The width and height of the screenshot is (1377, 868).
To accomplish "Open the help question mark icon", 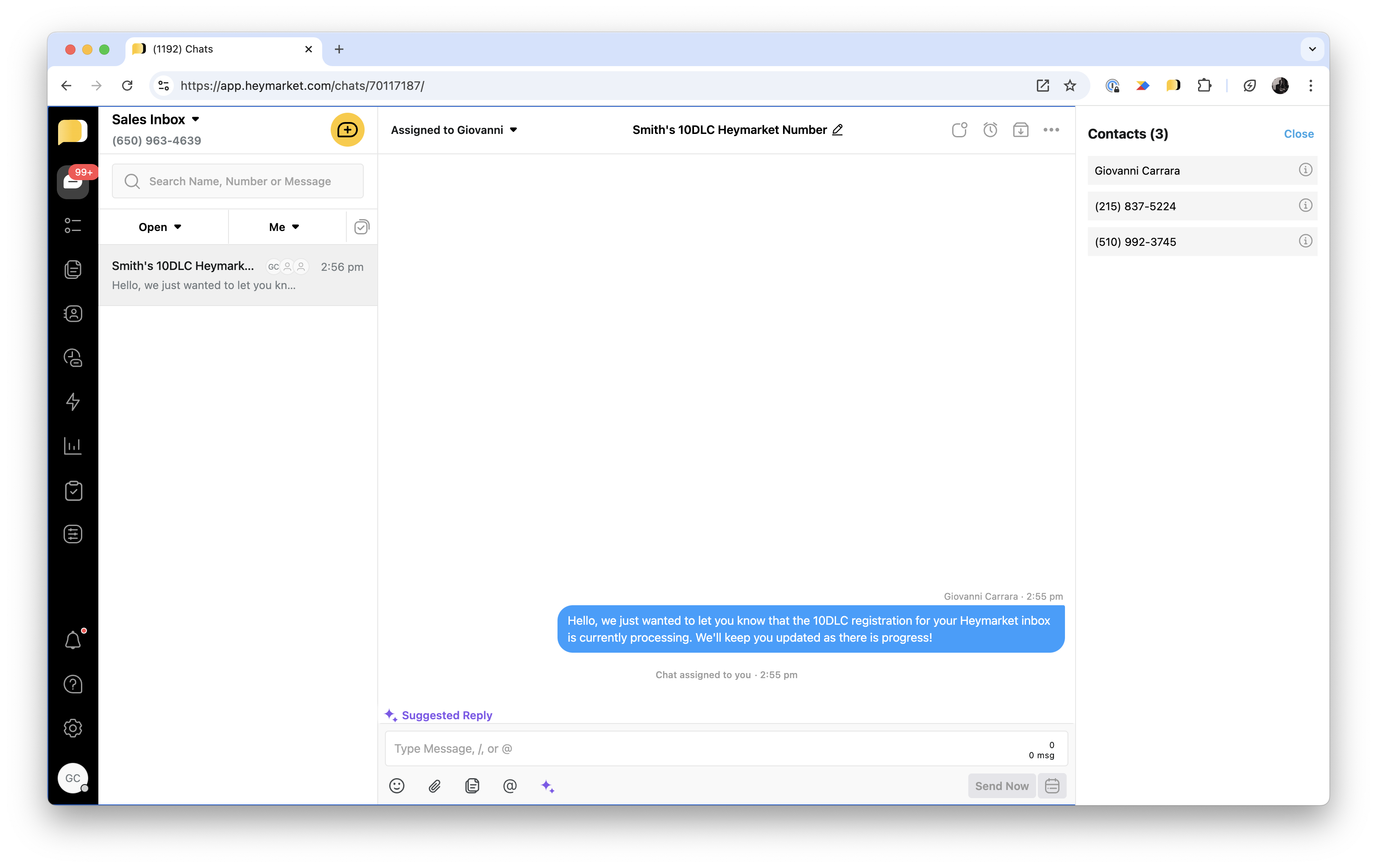I will point(72,684).
